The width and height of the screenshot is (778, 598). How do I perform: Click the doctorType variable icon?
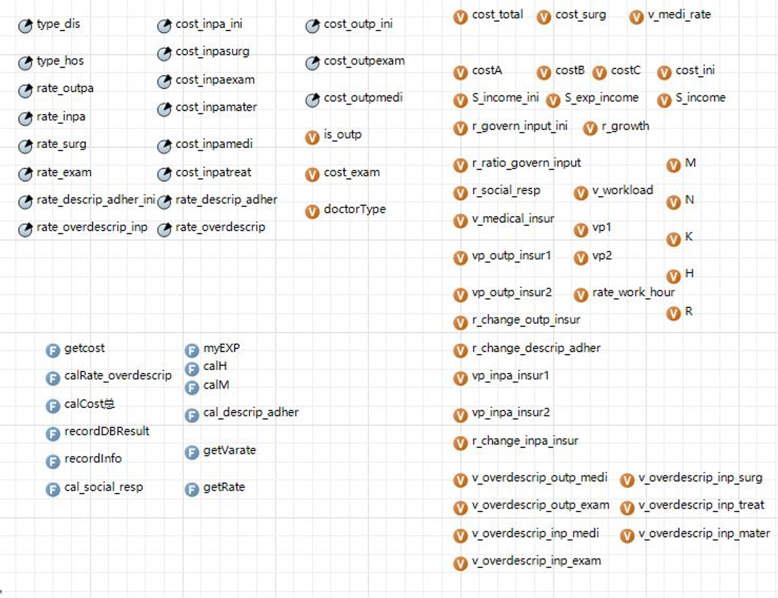pos(312,210)
